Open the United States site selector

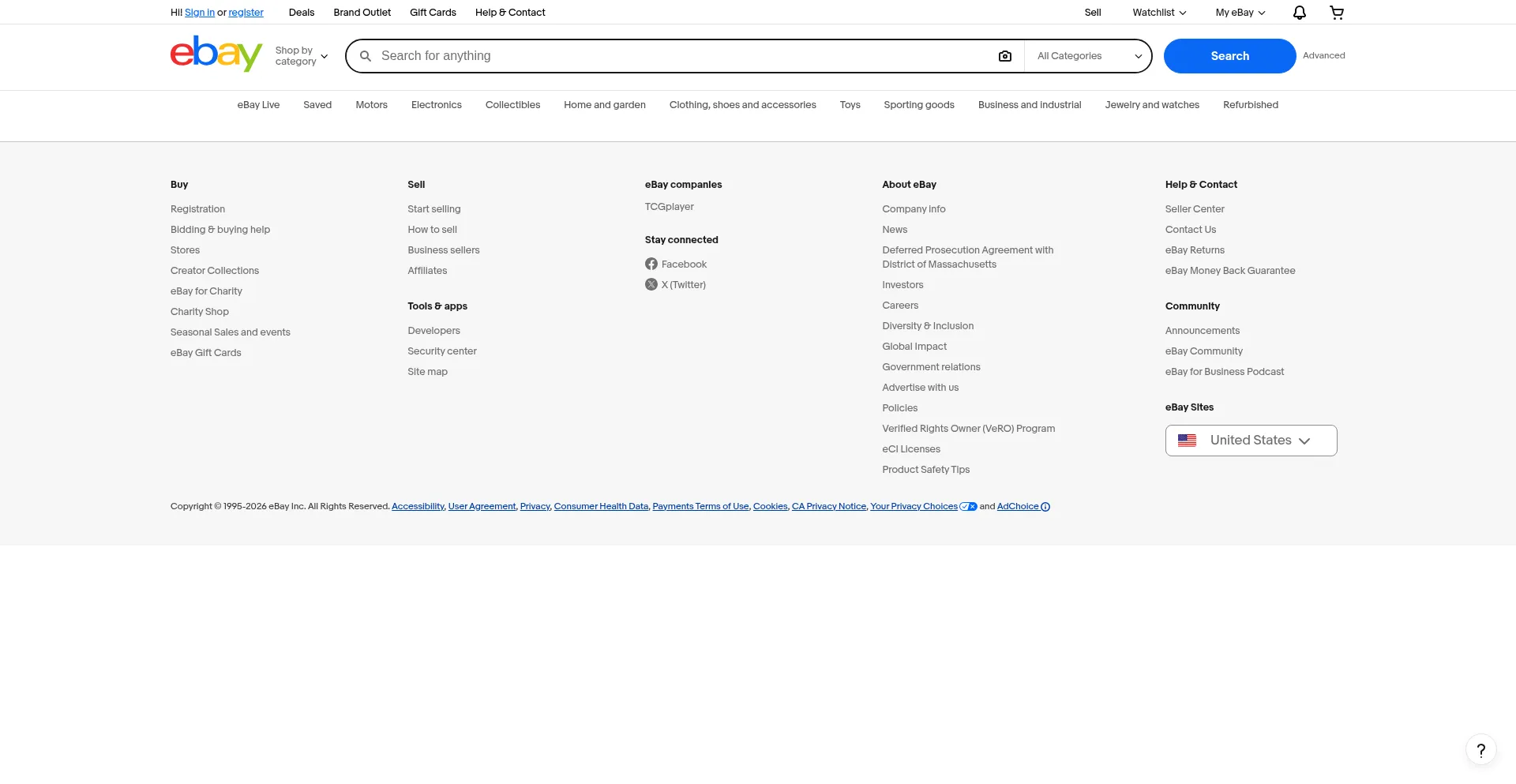coord(1251,441)
